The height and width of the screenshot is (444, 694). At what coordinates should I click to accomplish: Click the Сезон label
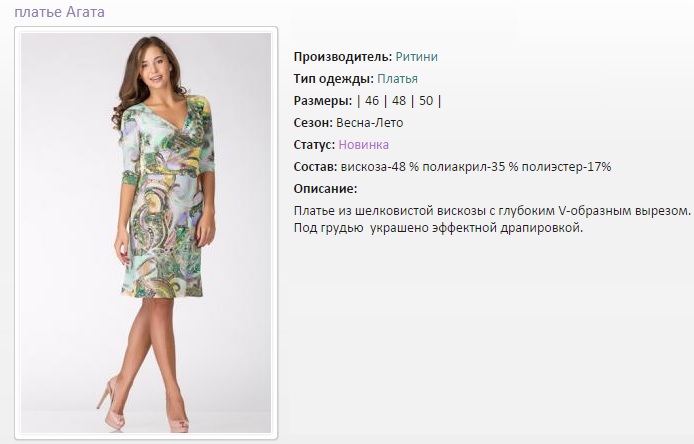pyautogui.click(x=313, y=123)
